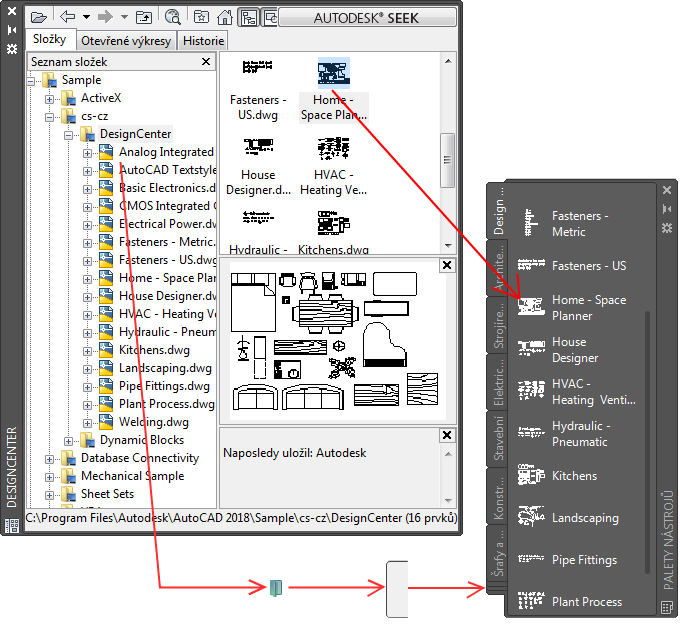Go forward with the Forward arrow icon

105,17
